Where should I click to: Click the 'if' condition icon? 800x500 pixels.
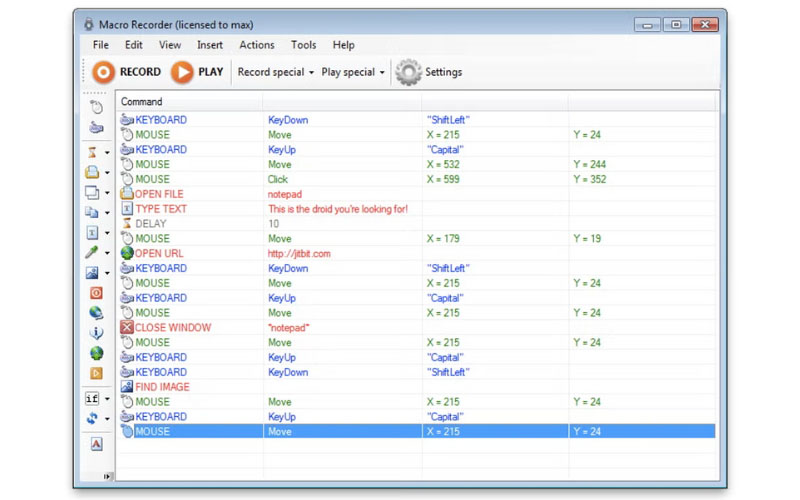tap(92, 398)
